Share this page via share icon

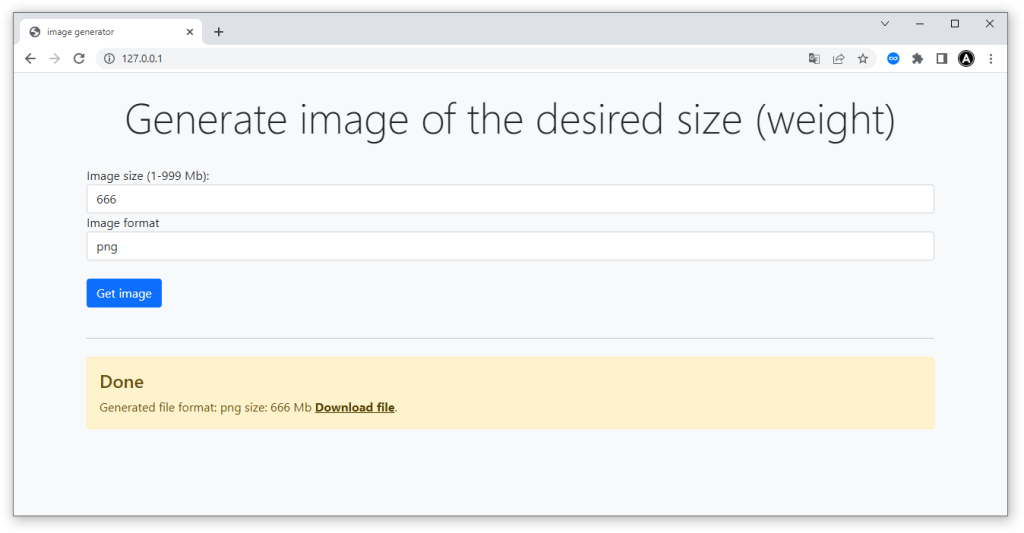(x=839, y=59)
